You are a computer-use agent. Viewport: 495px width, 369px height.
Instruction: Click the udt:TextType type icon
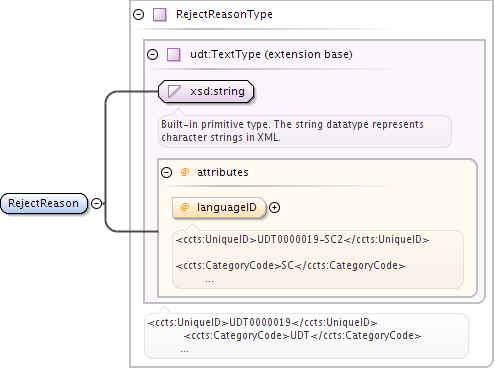point(174,54)
